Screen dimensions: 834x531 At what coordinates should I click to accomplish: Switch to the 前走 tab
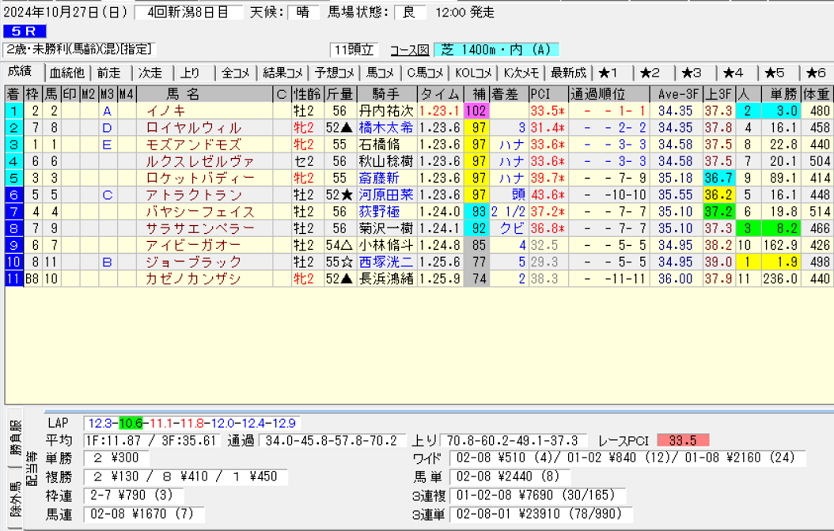coord(108,73)
